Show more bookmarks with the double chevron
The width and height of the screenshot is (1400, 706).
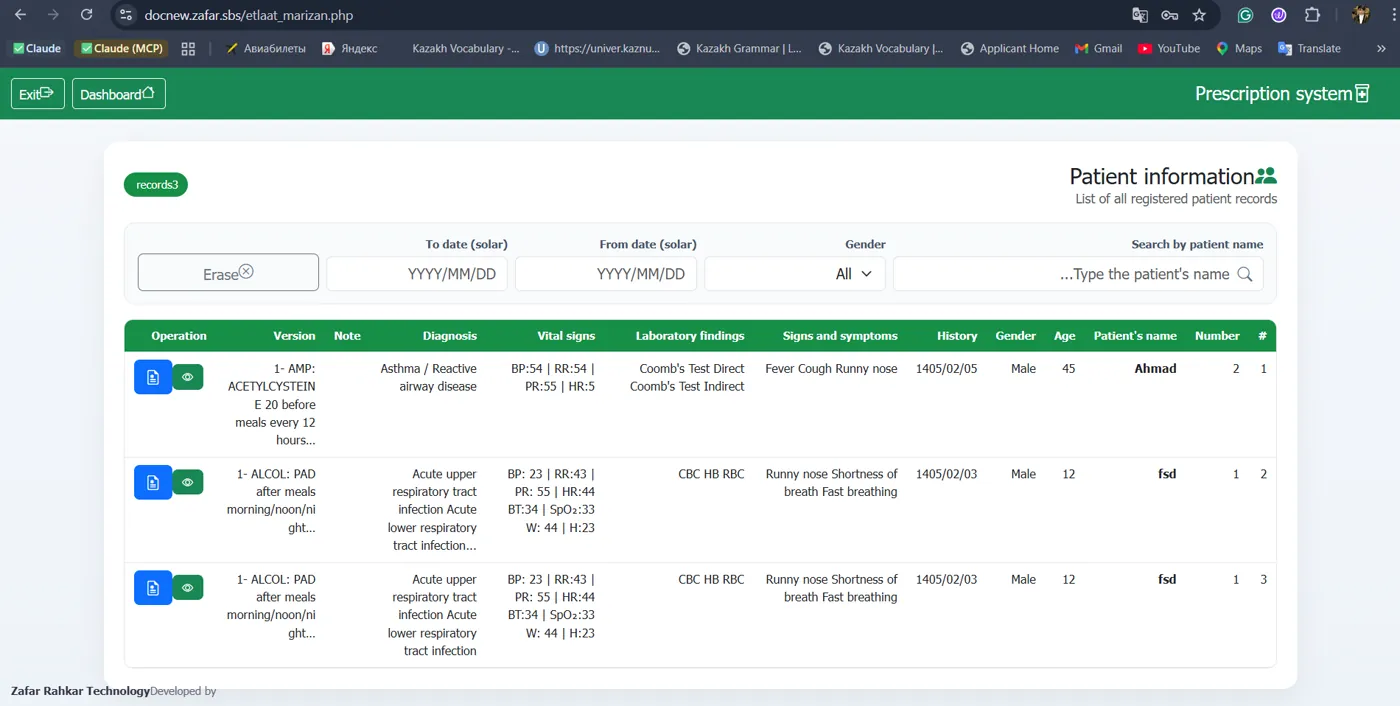[1381, 48]
